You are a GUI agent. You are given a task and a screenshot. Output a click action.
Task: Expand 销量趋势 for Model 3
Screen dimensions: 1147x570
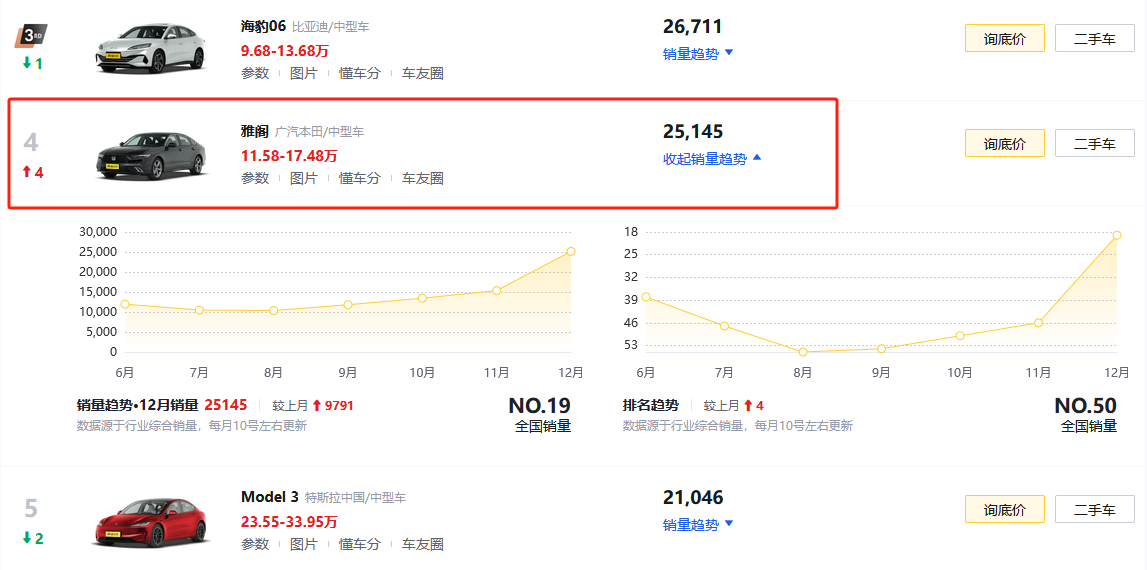(x=697, y=525)
